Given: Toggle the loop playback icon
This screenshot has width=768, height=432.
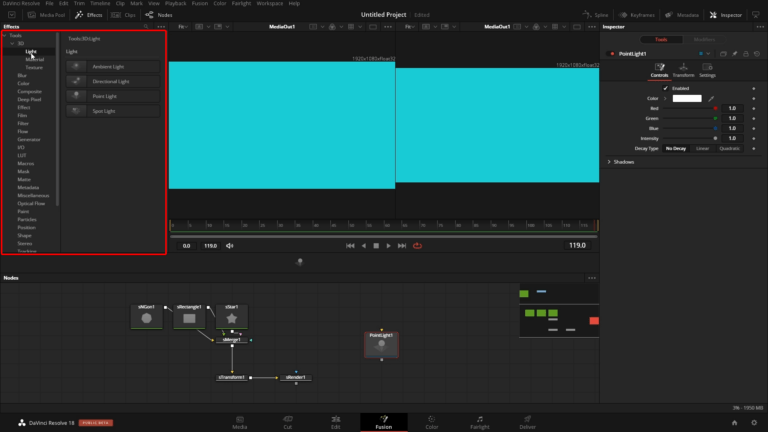Looking at the screenshot, I should (x=417, y=246).
